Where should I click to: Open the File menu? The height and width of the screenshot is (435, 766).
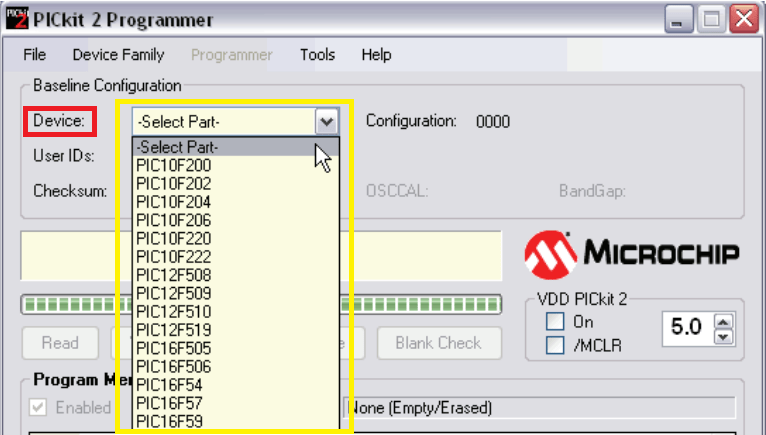point(34,55)
